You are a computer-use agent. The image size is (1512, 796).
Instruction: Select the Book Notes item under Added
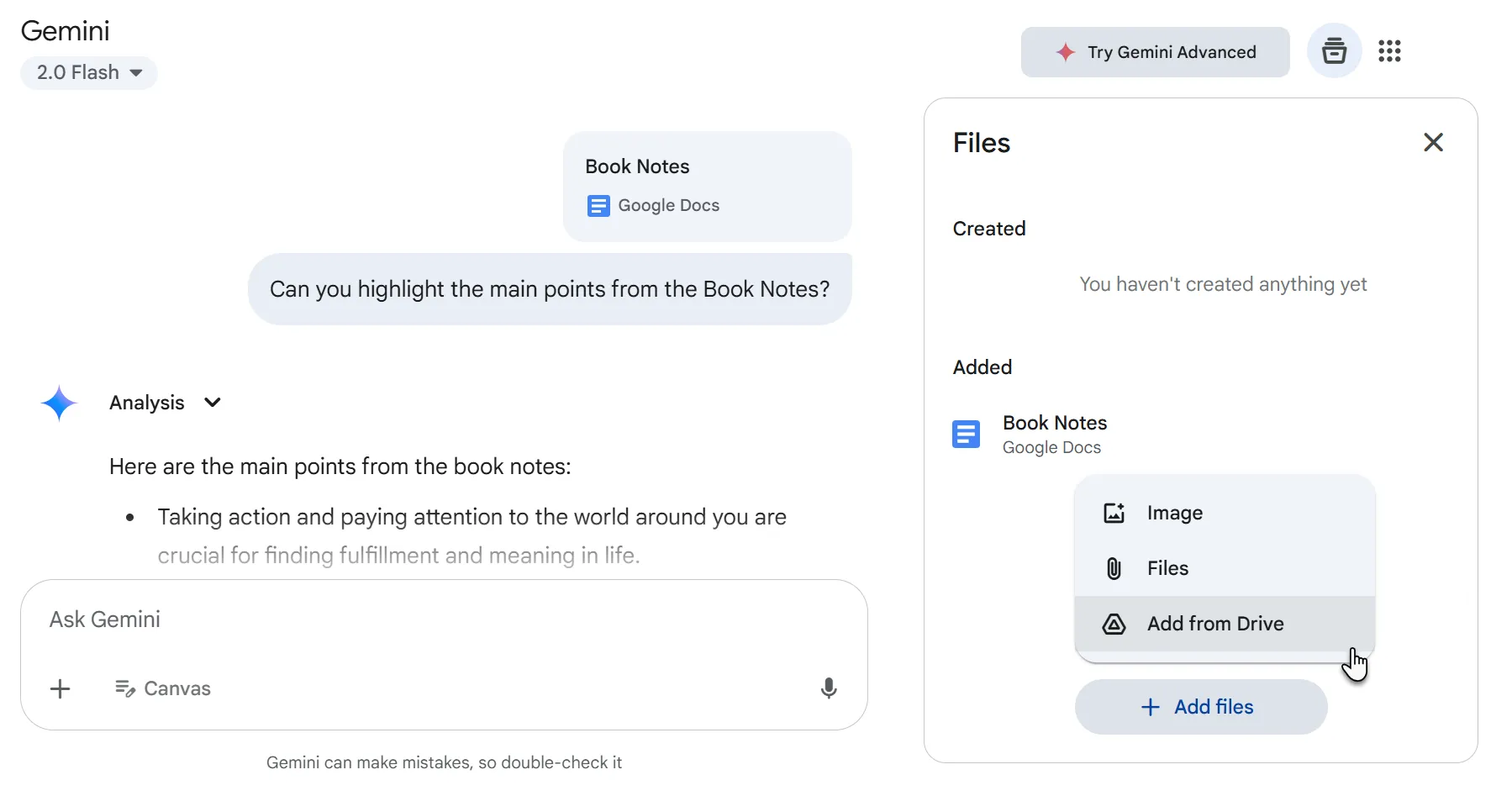click(x=1054, y=433)
